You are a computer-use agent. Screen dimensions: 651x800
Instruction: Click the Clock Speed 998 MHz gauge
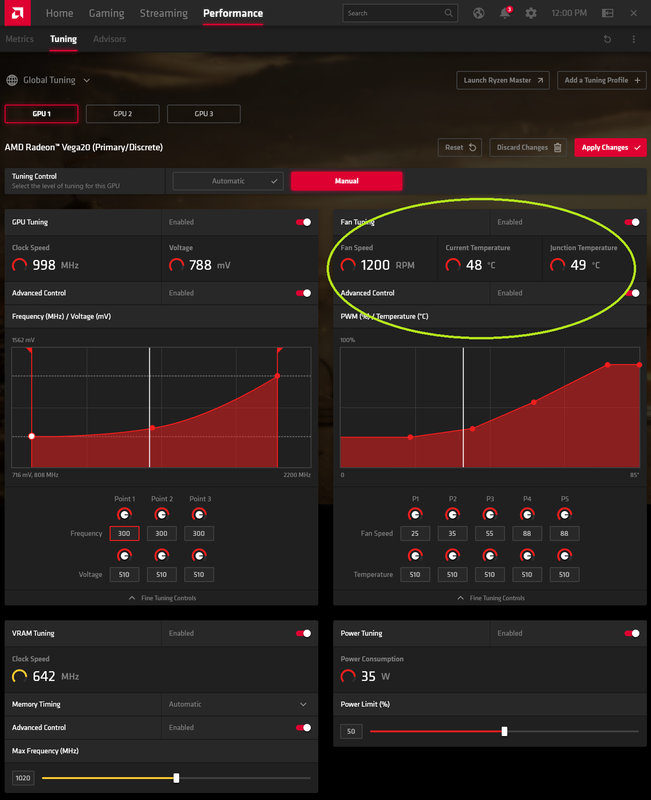(19, 265)
